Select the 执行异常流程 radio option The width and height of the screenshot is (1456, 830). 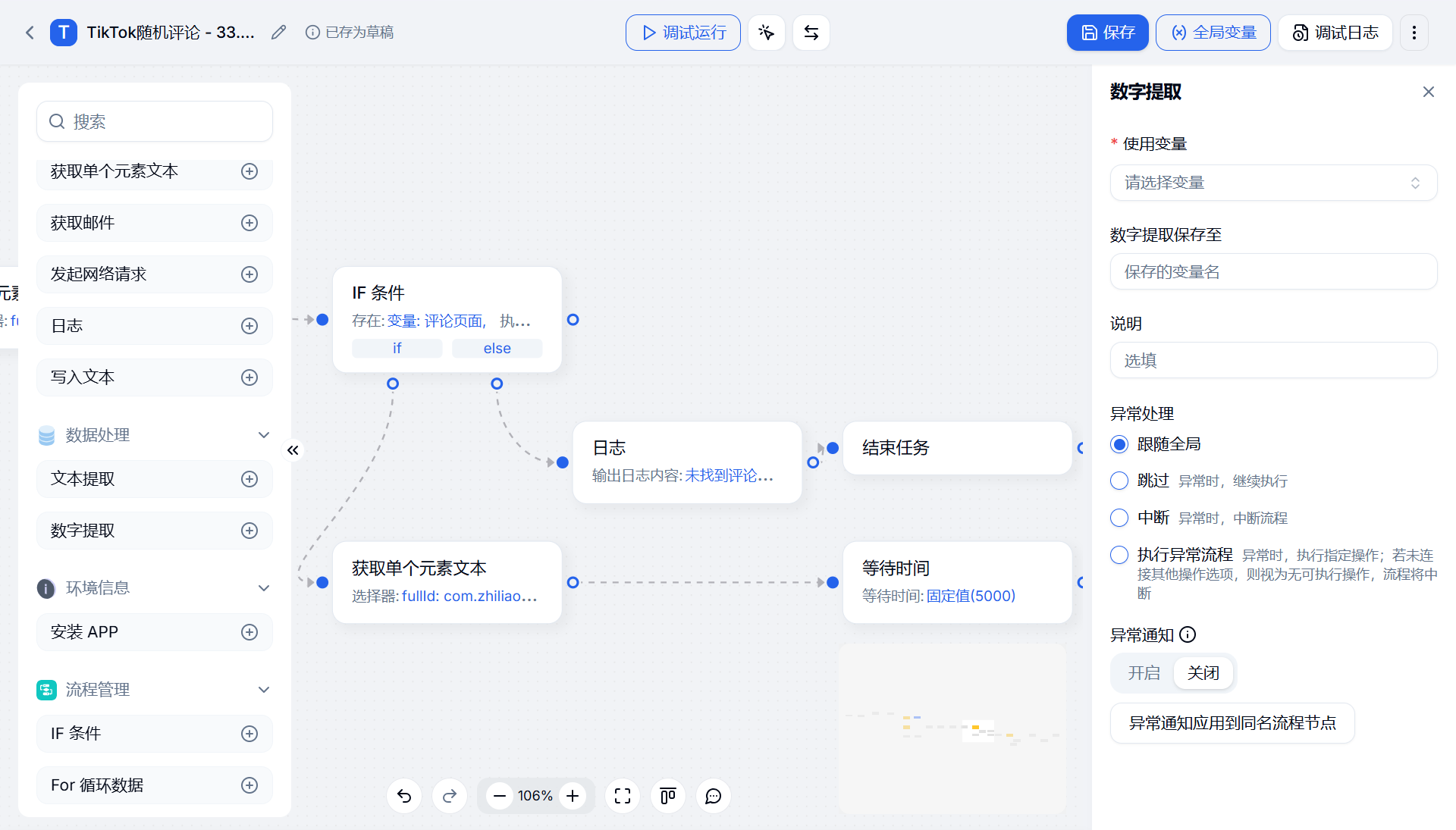tap(1119, 555)
